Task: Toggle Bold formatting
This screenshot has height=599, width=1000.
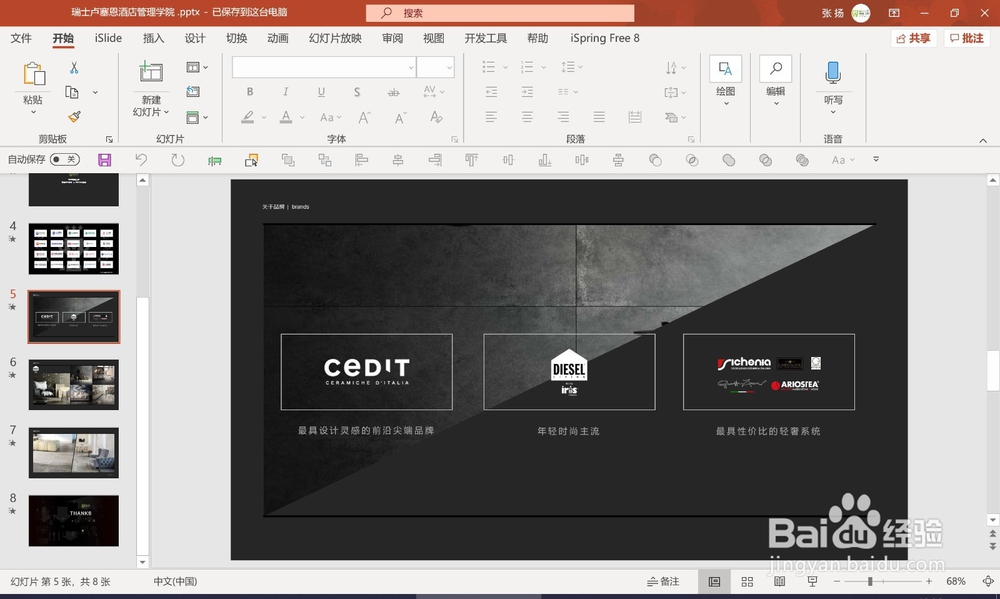Action: [x=250, y=92]
